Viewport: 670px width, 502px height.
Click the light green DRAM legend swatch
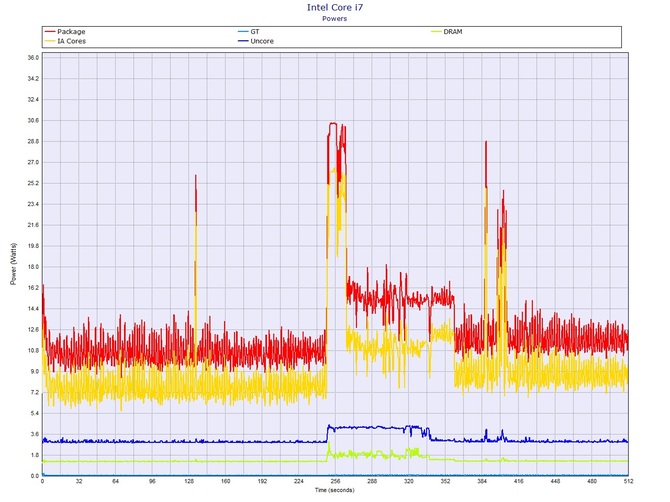436,32
